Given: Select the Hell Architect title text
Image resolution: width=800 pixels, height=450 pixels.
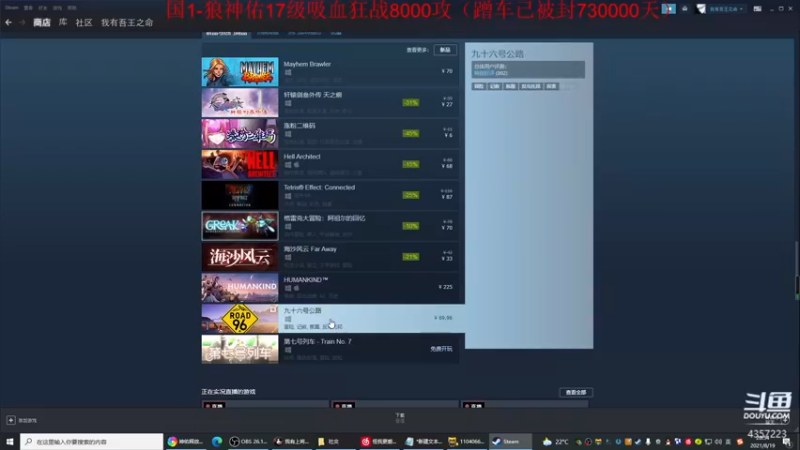Looking at the screenshot, I should 302,157.
